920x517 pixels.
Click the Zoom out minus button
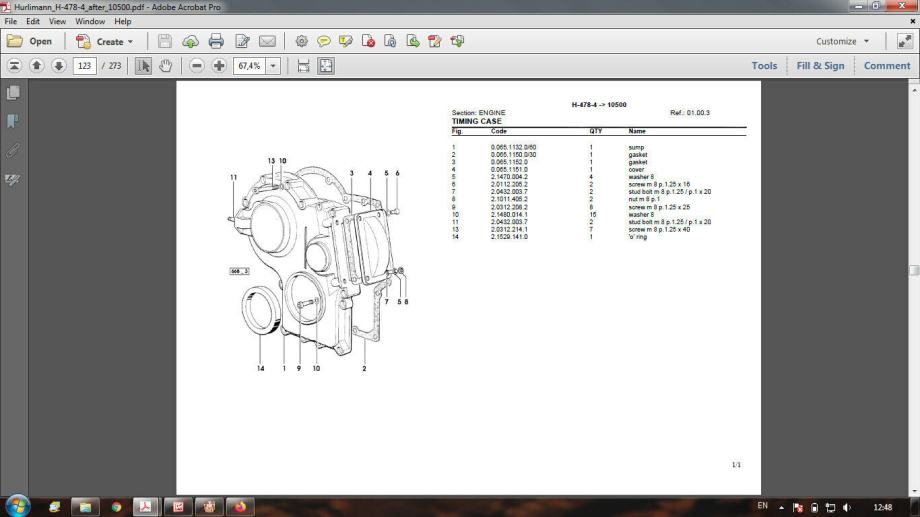[197, 66]
